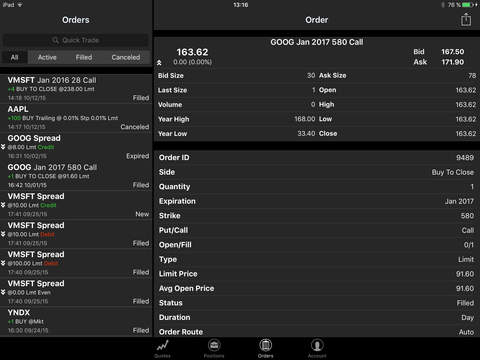The width and height of the screenshot is (480, 360).
Task: Switch to Active orders filter
Action: 47,57
